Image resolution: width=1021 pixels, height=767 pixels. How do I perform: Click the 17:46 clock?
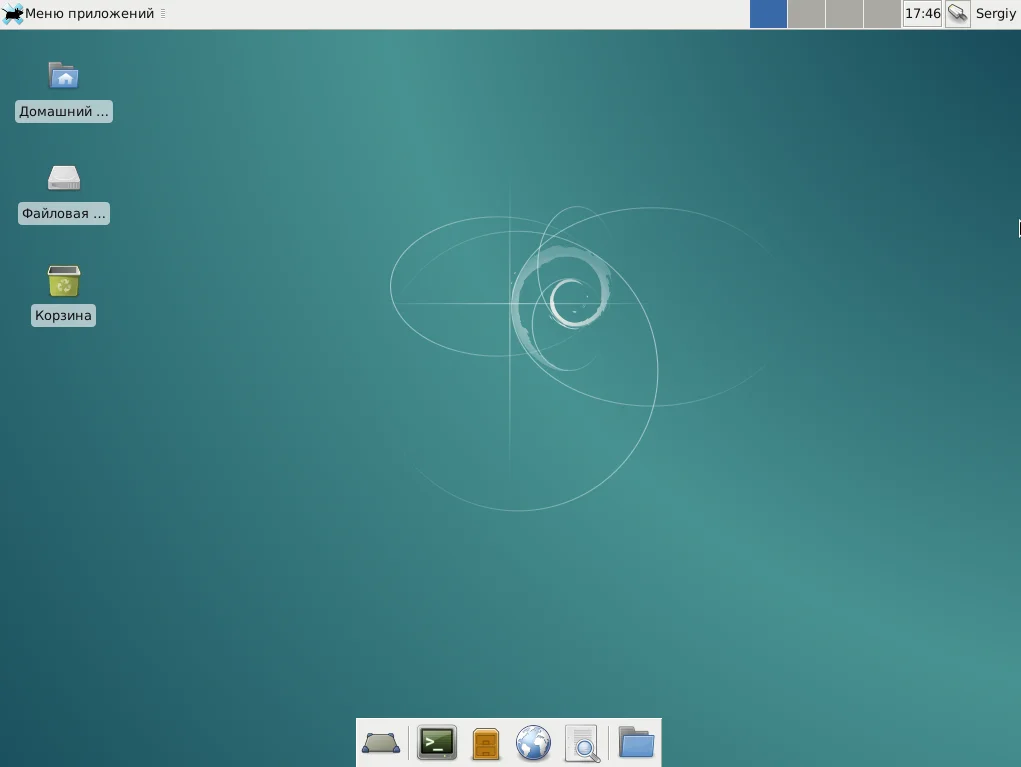pyautogui.click(x=922, y=14)
